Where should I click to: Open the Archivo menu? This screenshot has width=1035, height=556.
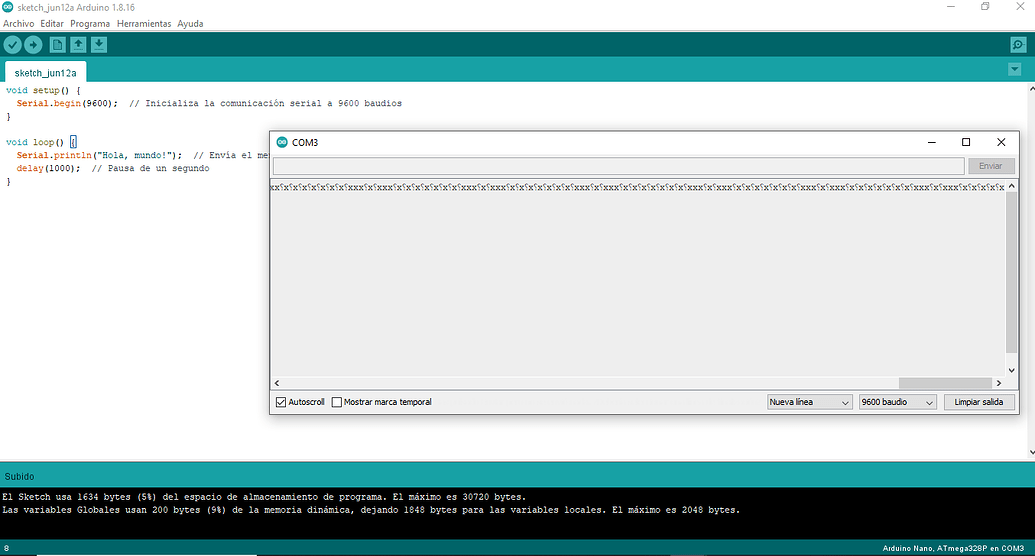[18, 24]
